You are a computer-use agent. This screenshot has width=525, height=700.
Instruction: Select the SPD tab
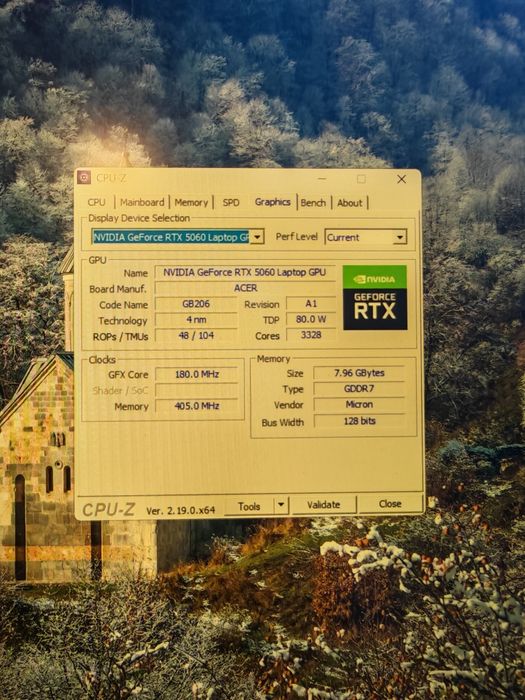[231, 202]
